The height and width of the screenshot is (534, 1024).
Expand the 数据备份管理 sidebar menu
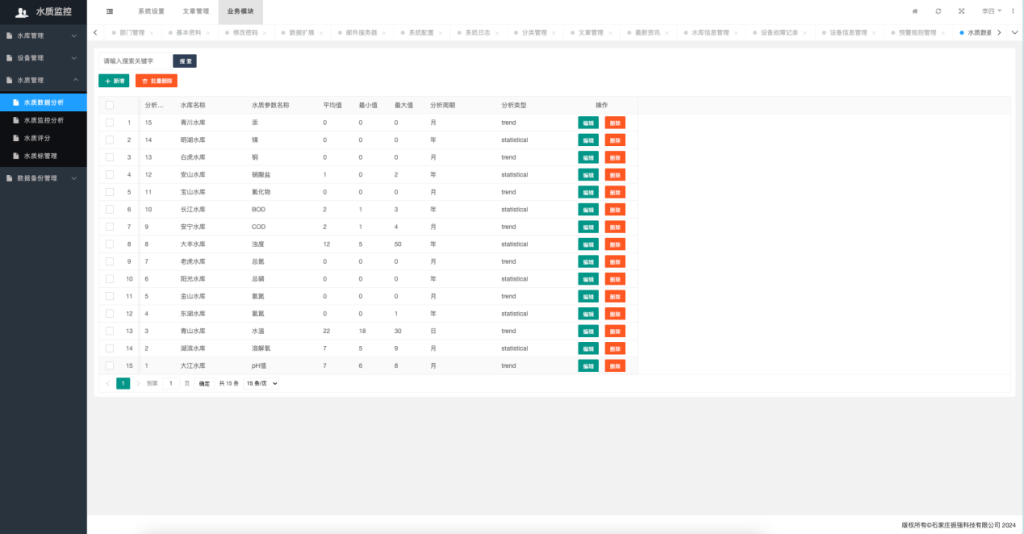pos(43,178)
